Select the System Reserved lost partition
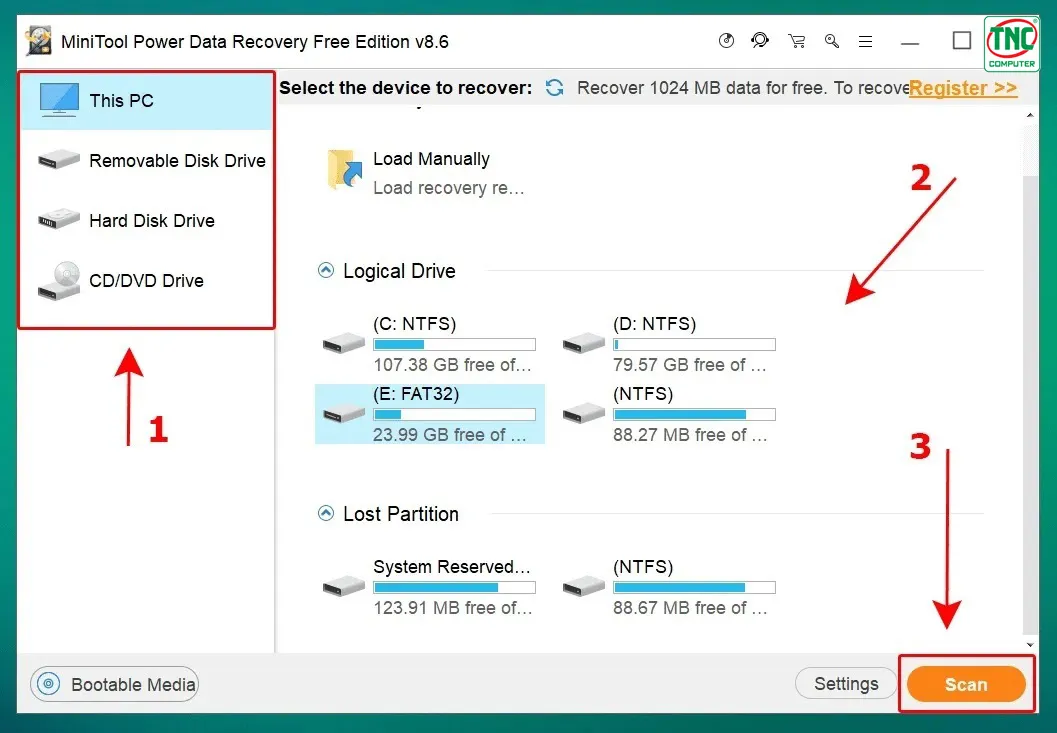 (429, 587)
